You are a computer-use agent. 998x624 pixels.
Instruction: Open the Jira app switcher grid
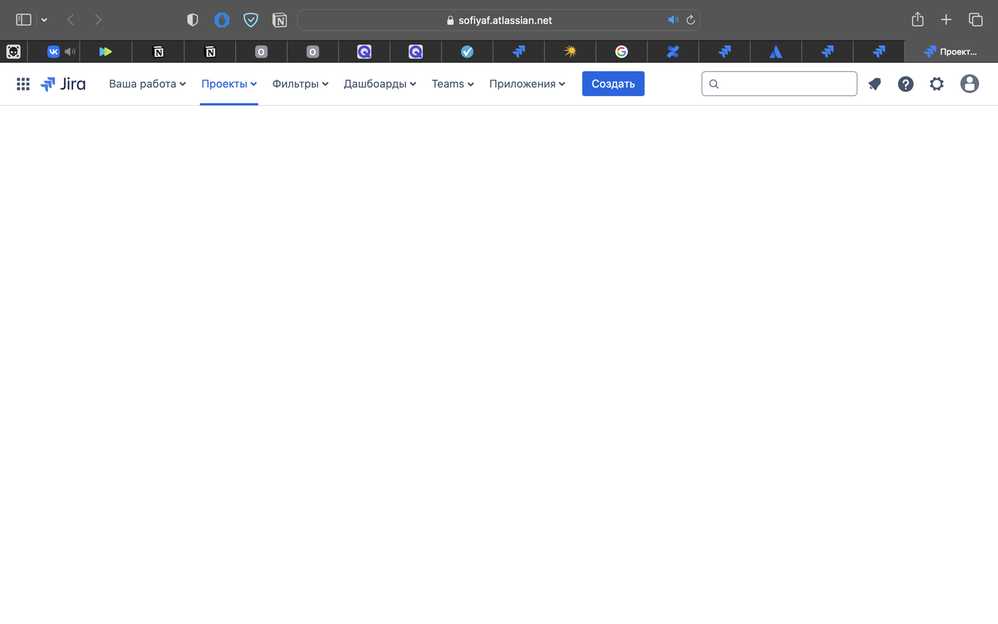(23, 84)
